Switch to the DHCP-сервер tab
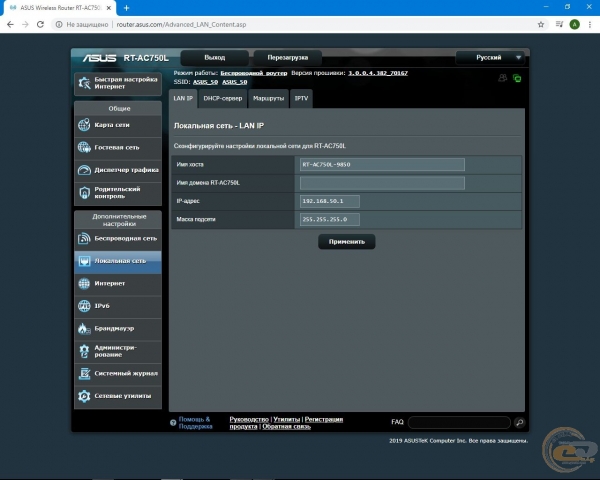 pyautogui.click(x=222, y=98)
